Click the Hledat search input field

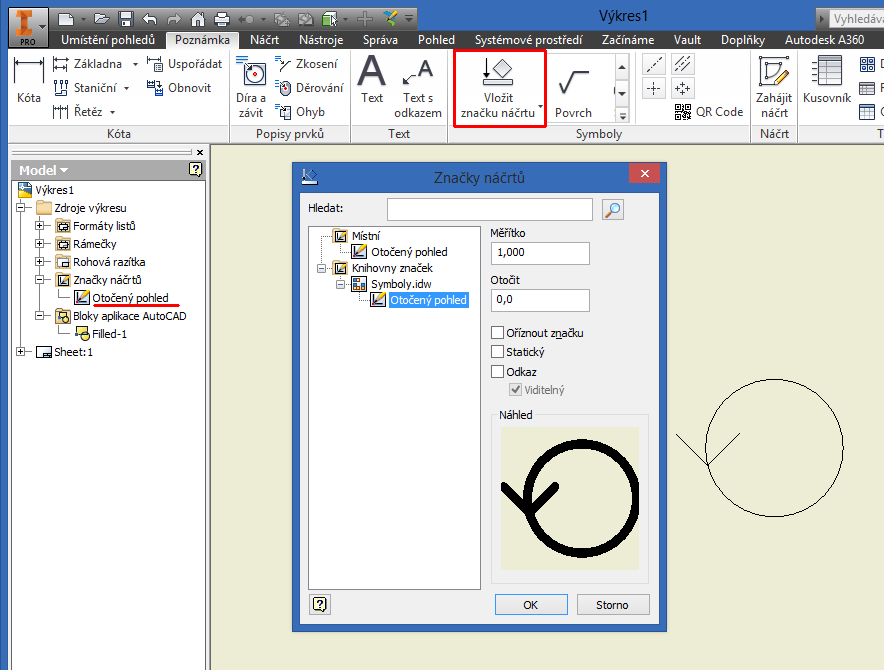[489, 209]
